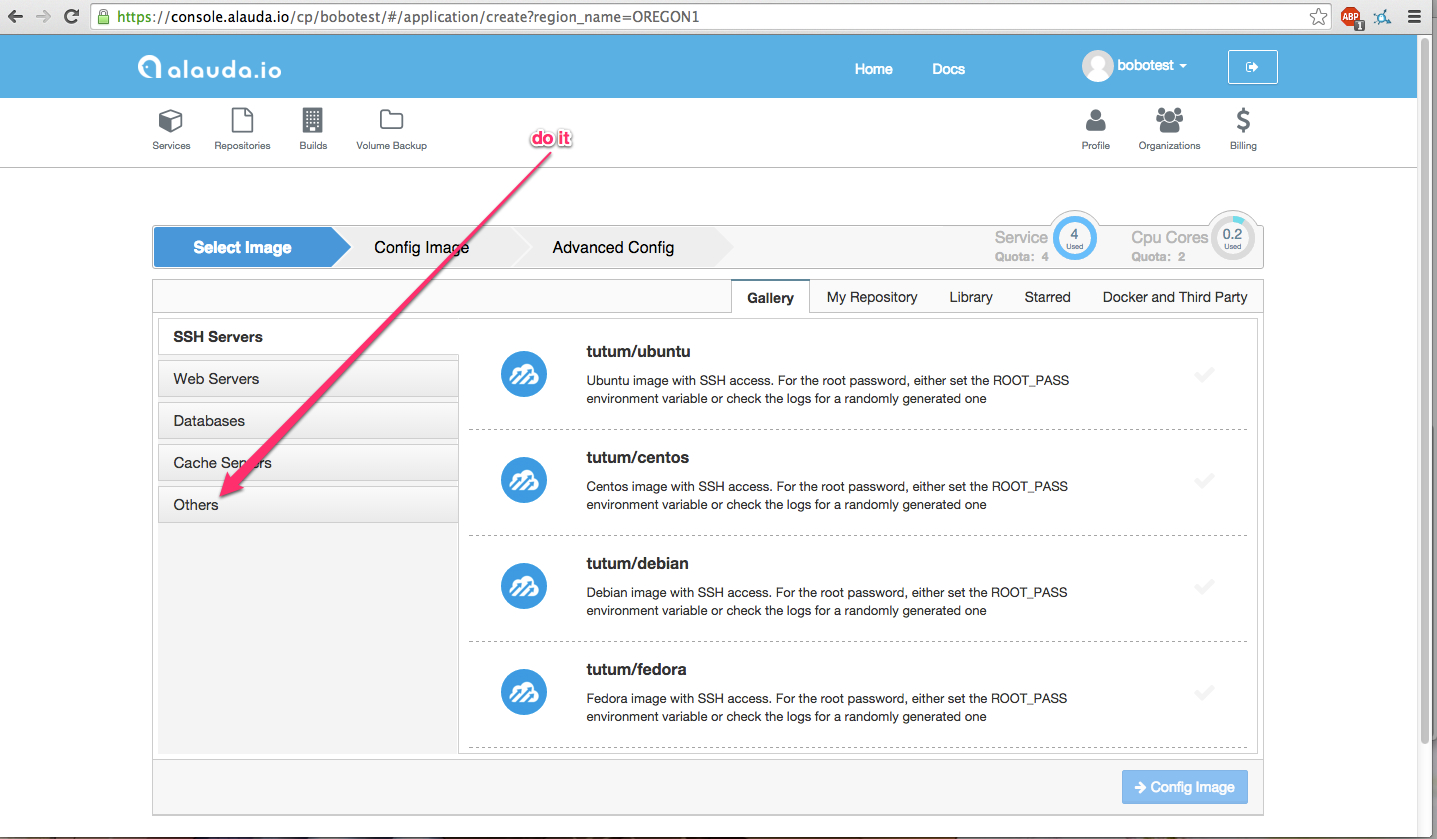The image size is (1437, 839).
Task: Select tutum/fedora with its checkmark
Action: pyautogui.click(x=1205, y=693)
